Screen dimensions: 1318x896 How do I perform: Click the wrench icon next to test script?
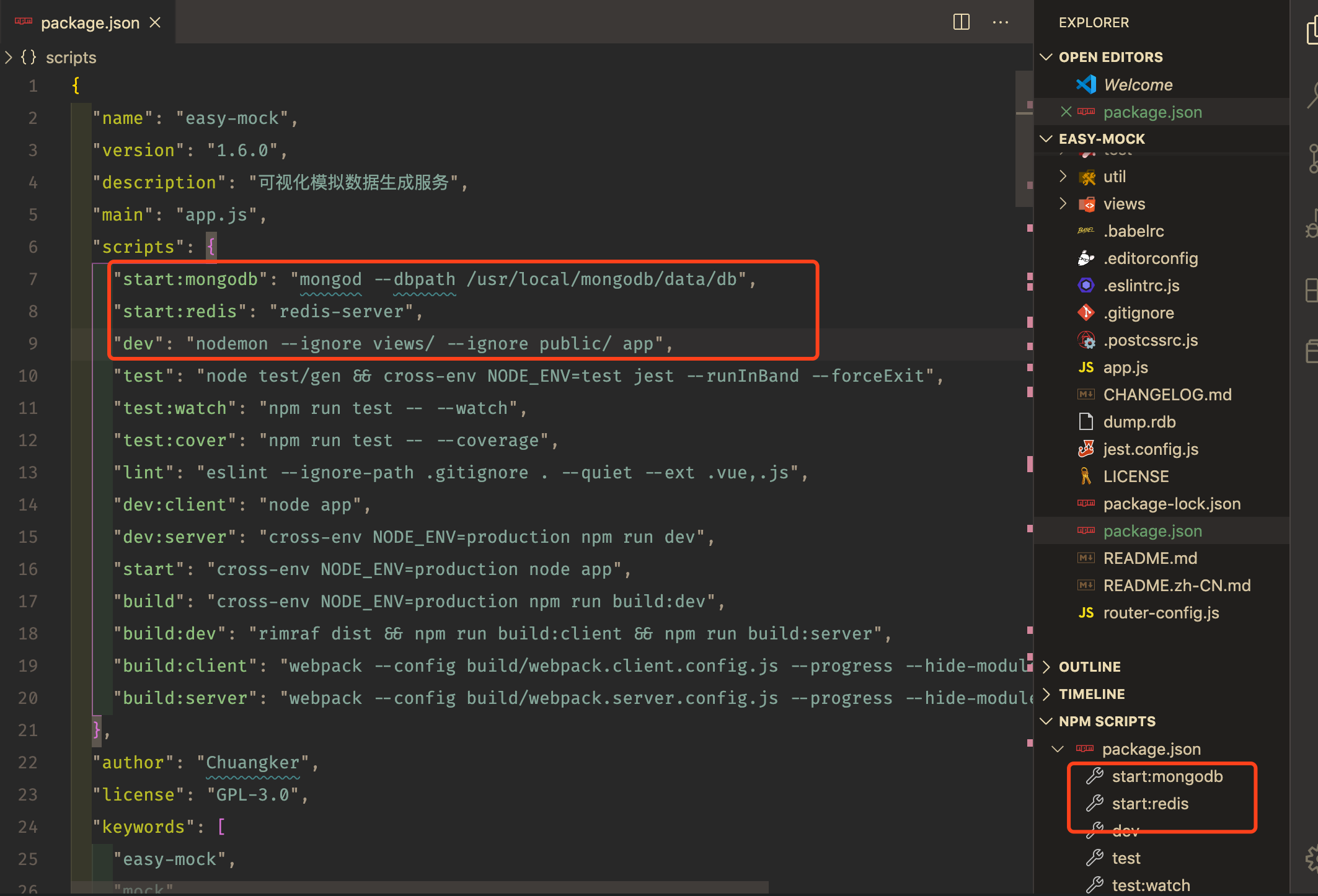[1095, 858]
